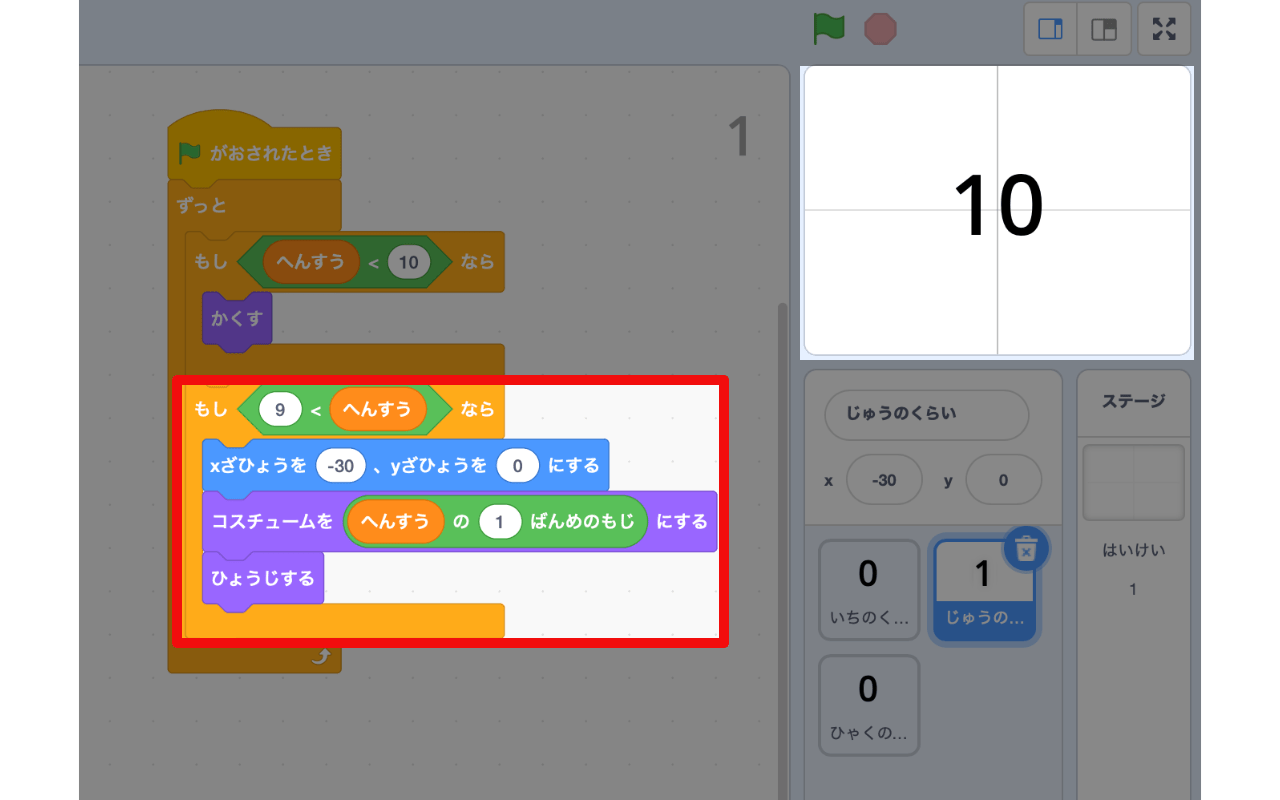Screen dimensions: 1280x800
Task: Click the ひょうじする show block
Action: coord(263,579)
